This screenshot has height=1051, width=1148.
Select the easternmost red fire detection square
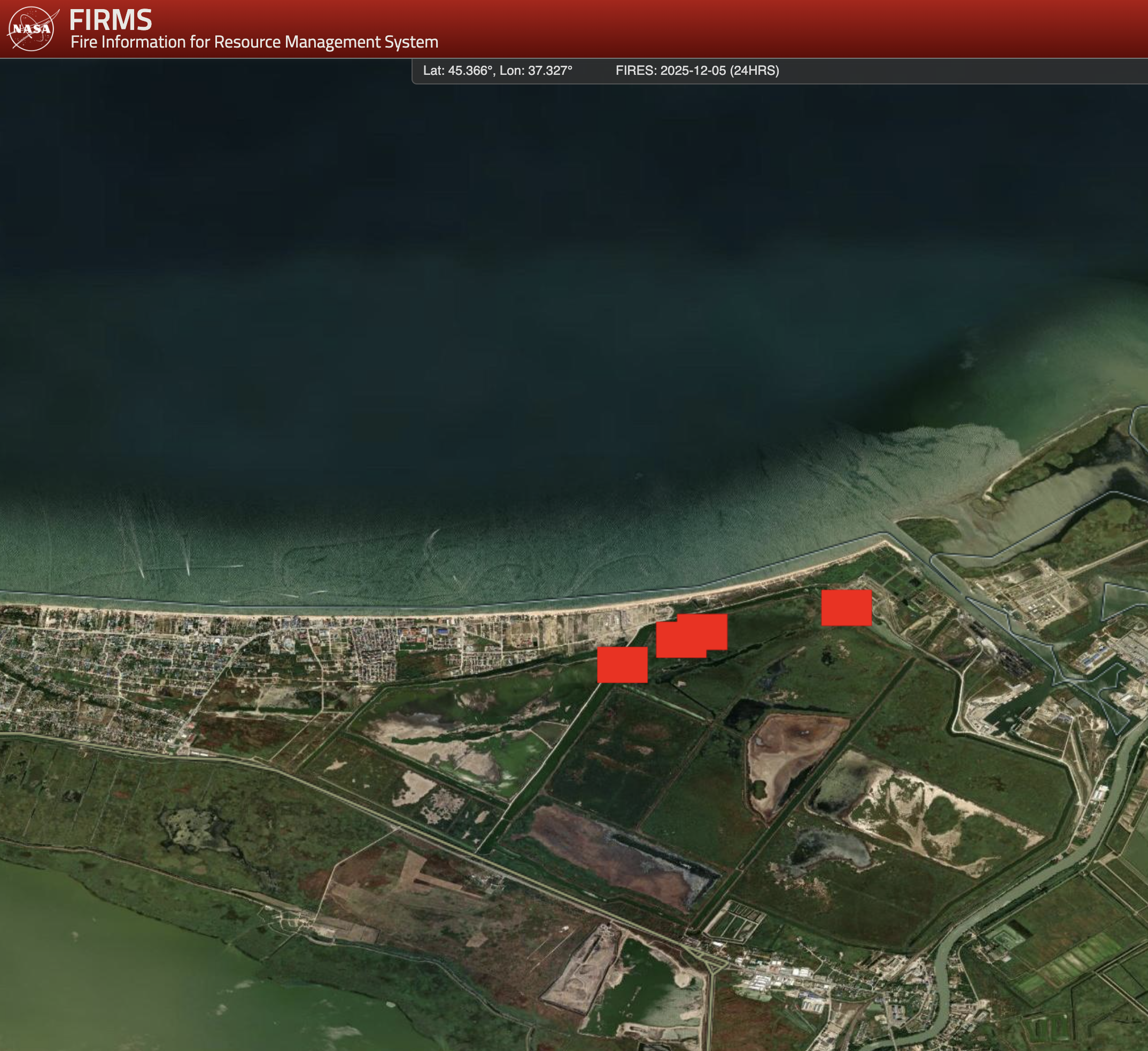[x=846, y=608]
